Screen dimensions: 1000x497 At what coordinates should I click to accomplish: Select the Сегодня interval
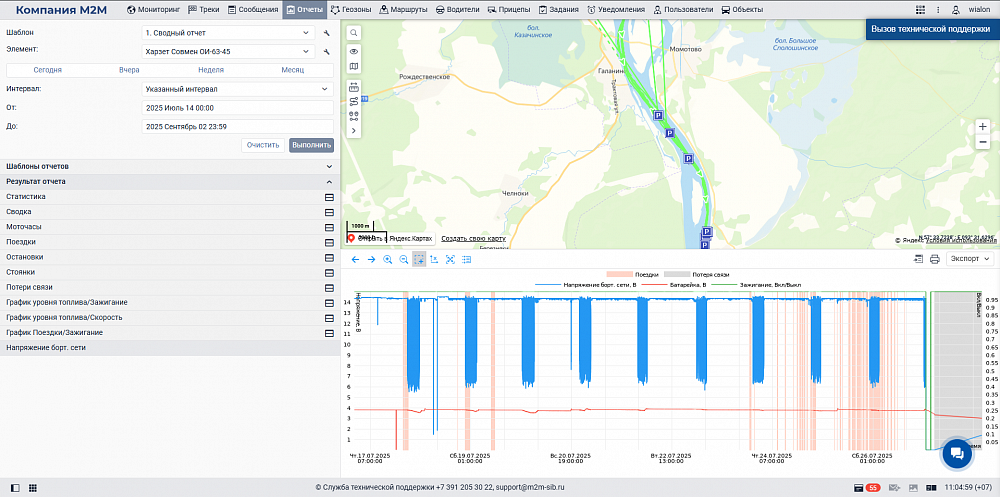47,70
